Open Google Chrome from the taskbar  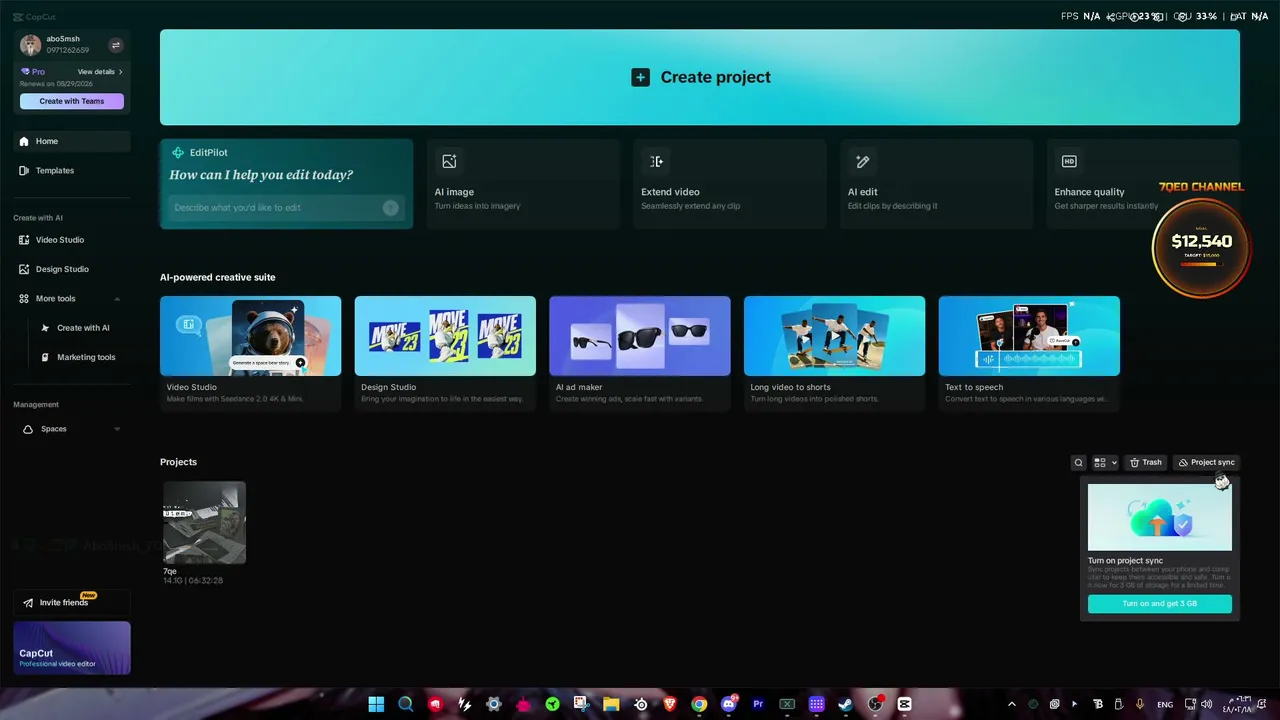[x=699, y=704]
